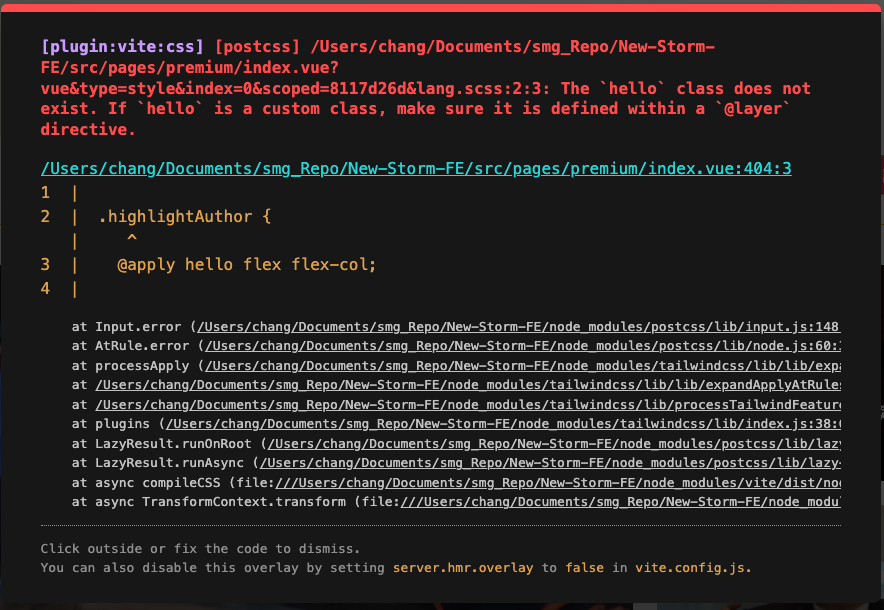This screenshot has width=884, height=610.
Task: Open the premium/index.vue:404:3 file link
Action: point(415,168)
